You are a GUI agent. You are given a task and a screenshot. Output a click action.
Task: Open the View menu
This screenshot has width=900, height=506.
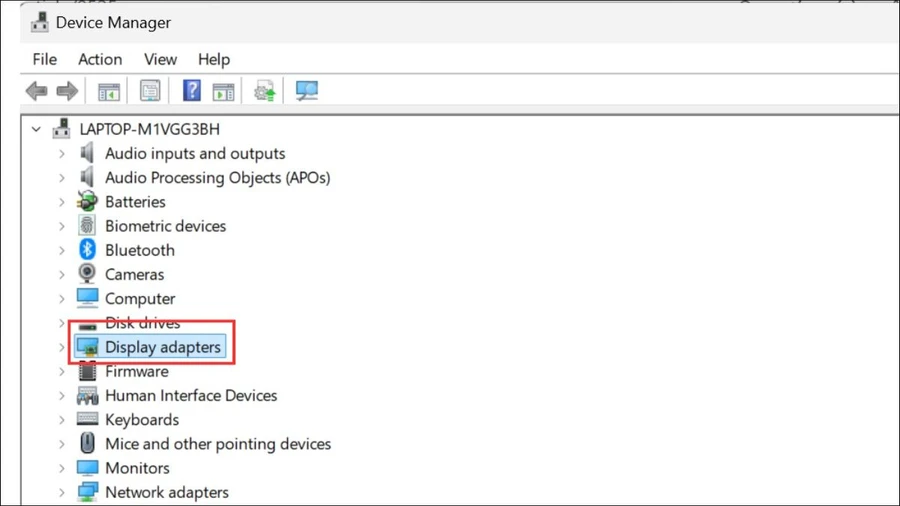coord(160,59)
